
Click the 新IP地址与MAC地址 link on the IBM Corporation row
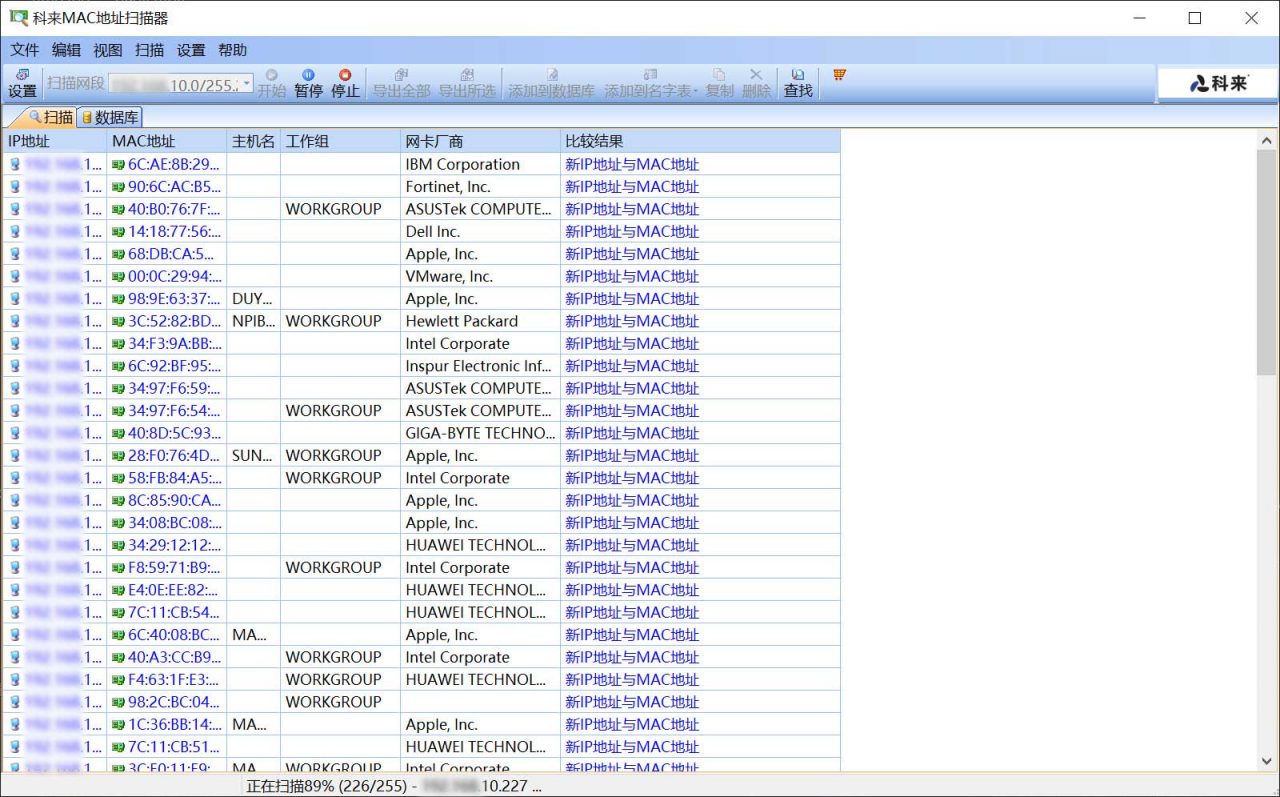tap(632, 164)
